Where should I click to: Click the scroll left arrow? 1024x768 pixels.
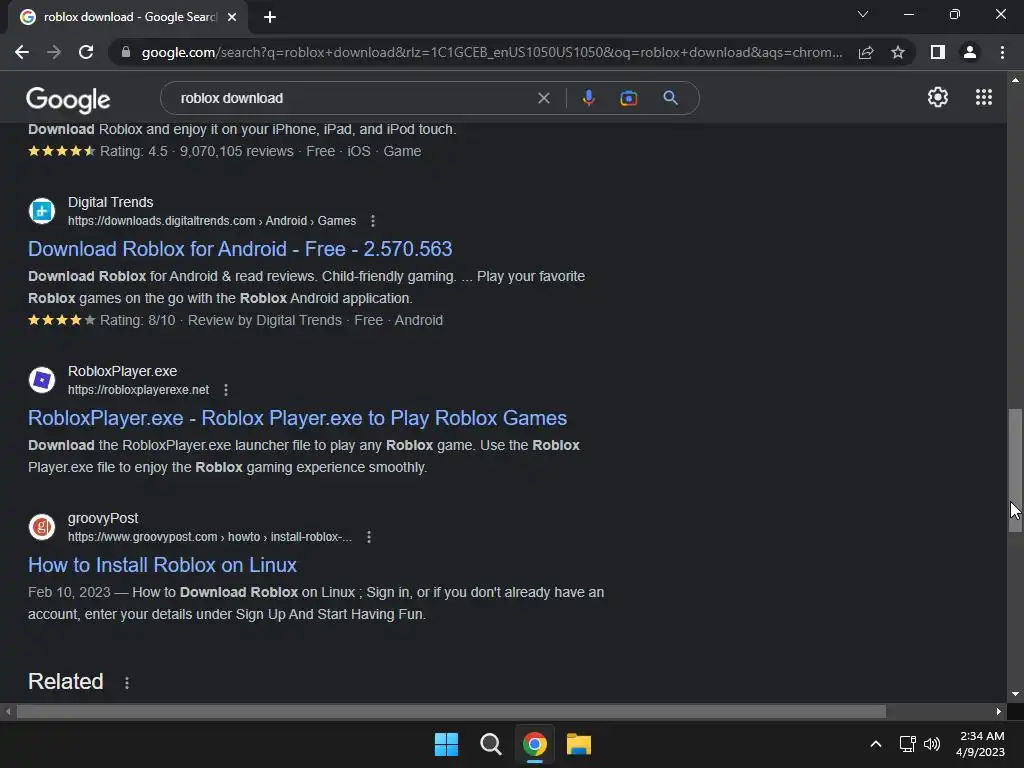[8, 711]
